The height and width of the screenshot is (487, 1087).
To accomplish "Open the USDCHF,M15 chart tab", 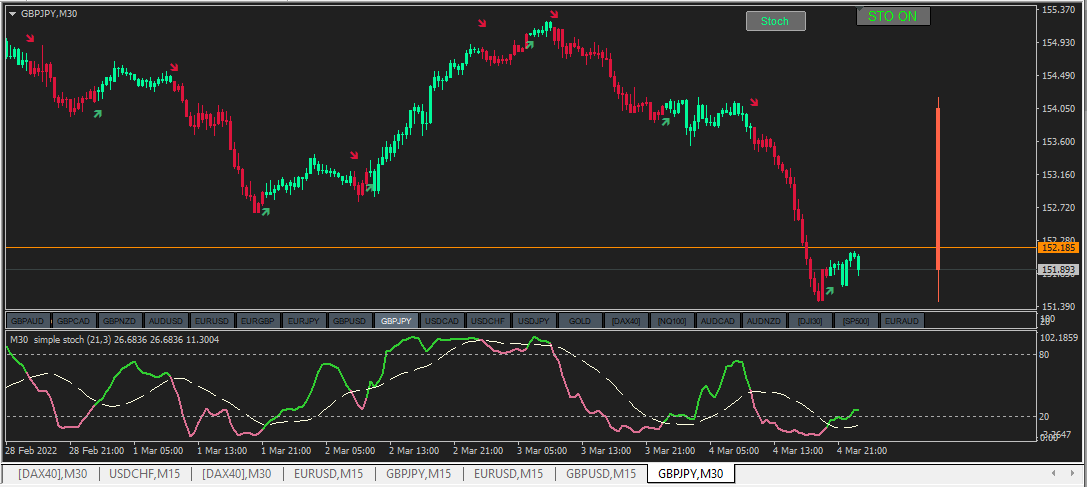I will click(x=142, y=474).
